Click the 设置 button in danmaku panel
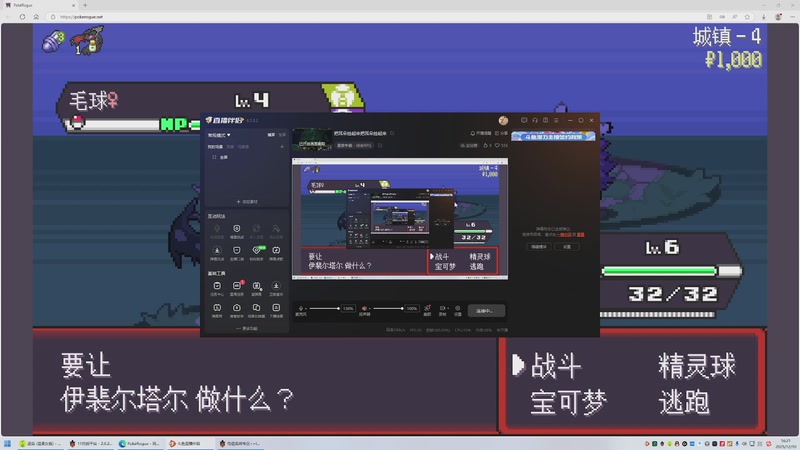Viewport: 800px width, 450px height. 567,247
